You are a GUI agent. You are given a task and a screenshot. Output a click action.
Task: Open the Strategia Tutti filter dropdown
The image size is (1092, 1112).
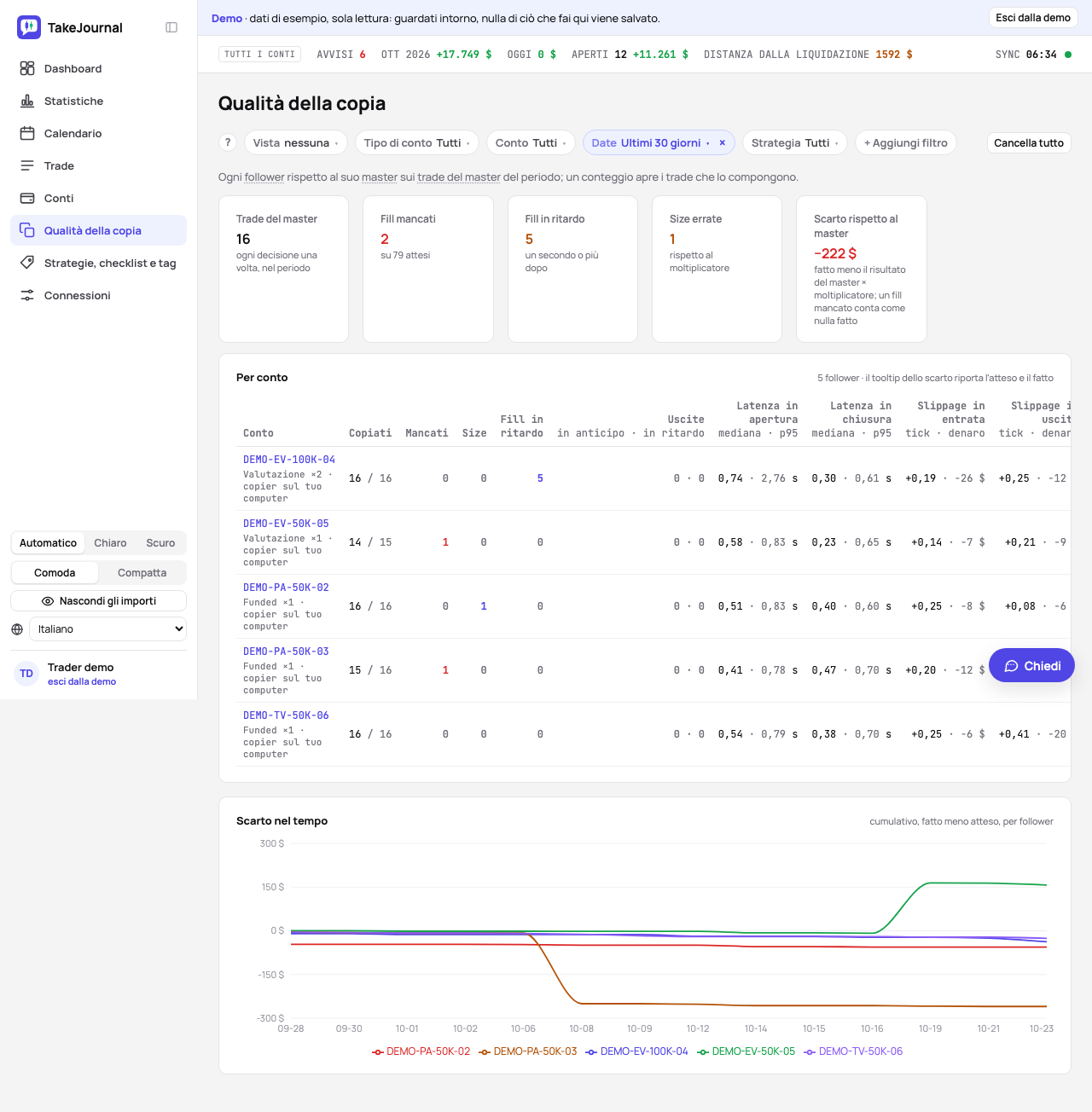click(x=794, y=142)
